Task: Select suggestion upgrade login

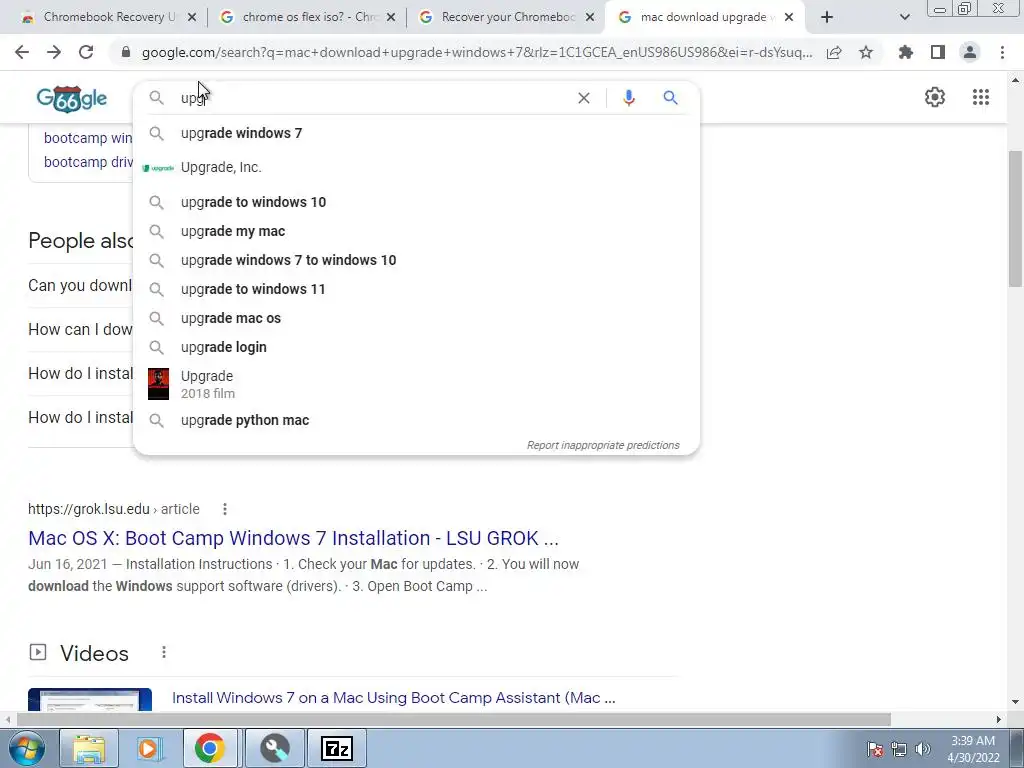Action: (x=416, y=347)
